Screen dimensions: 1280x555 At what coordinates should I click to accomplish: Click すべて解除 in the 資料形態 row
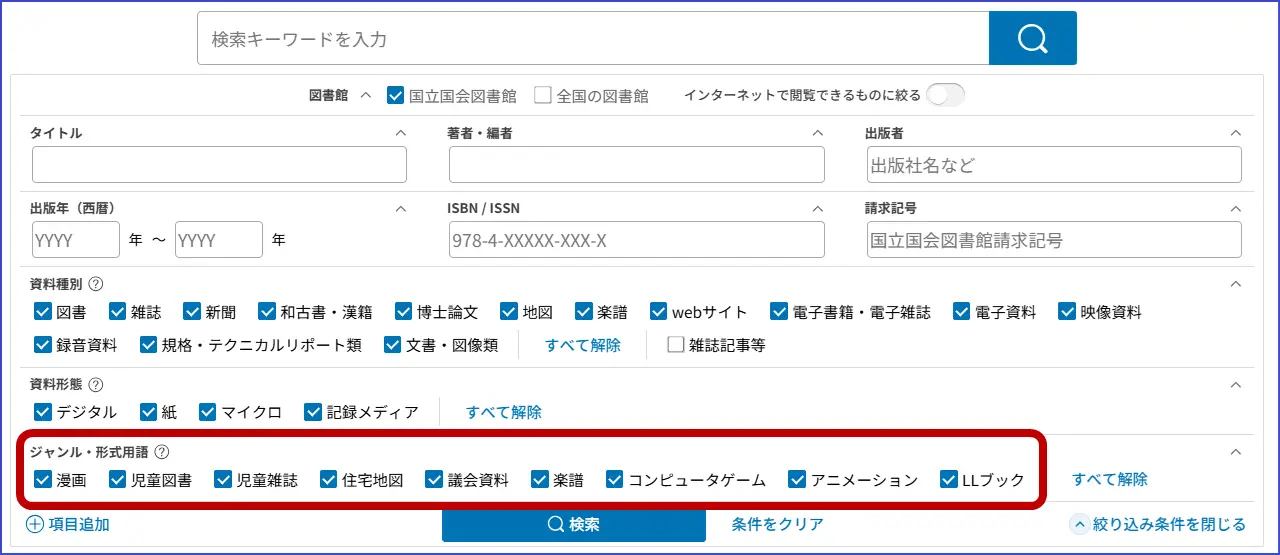(503, 412)
